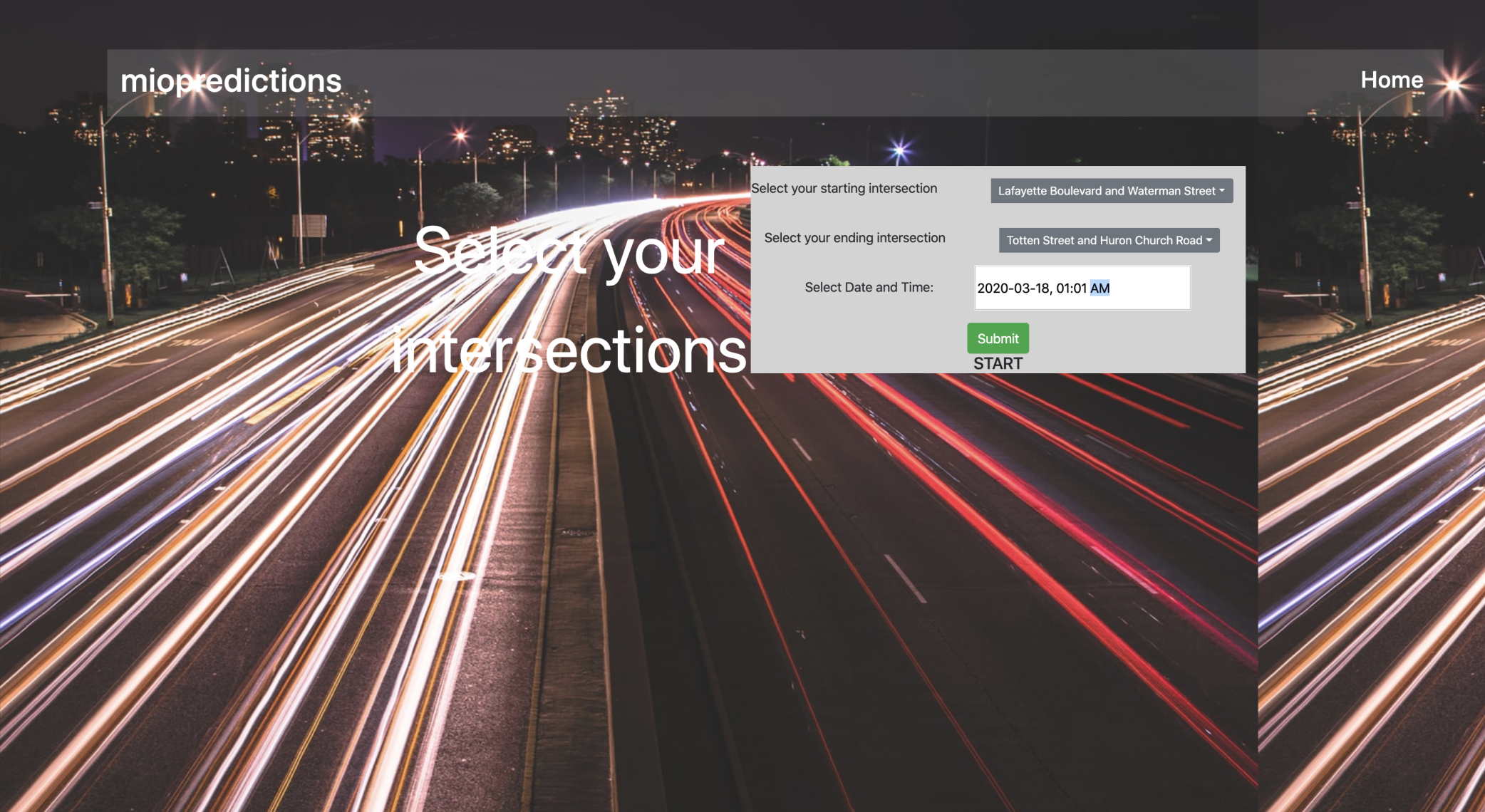
Task: Click the caret arrow on the Totten Street dropdown
Action: point(1209,240)
